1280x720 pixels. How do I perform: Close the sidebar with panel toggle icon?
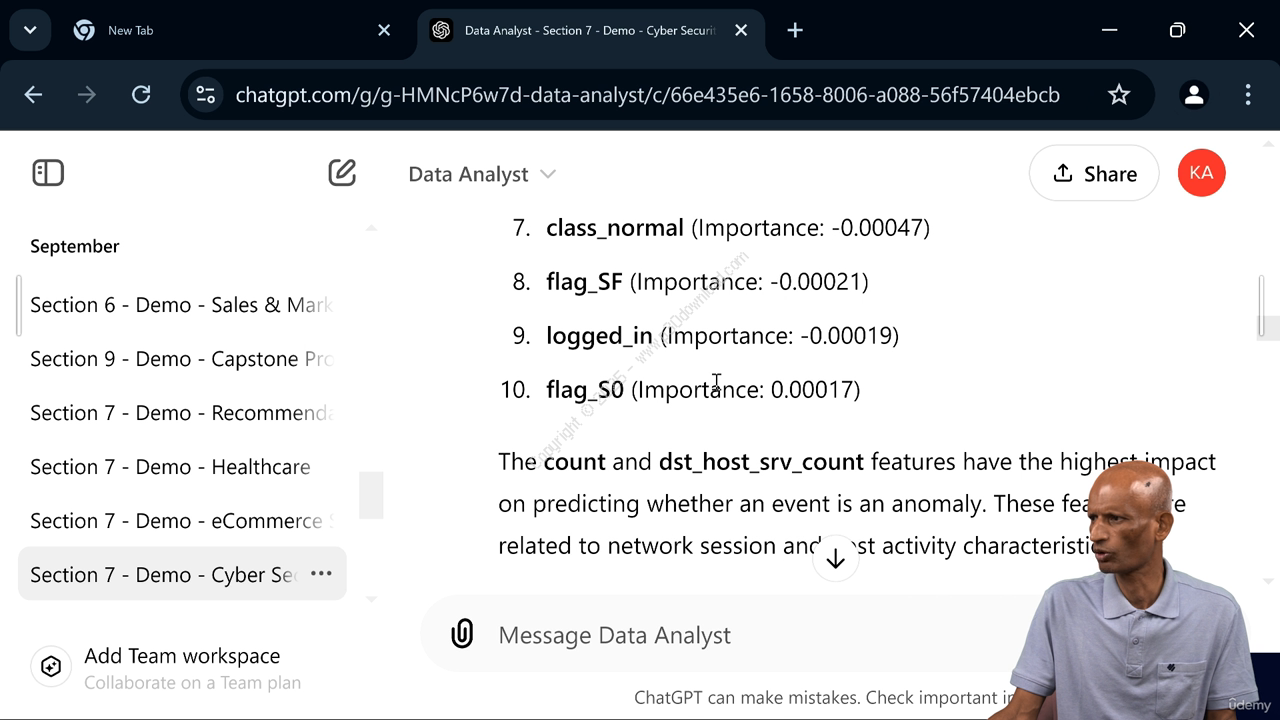pyautogui.click(x=48, y=173)
